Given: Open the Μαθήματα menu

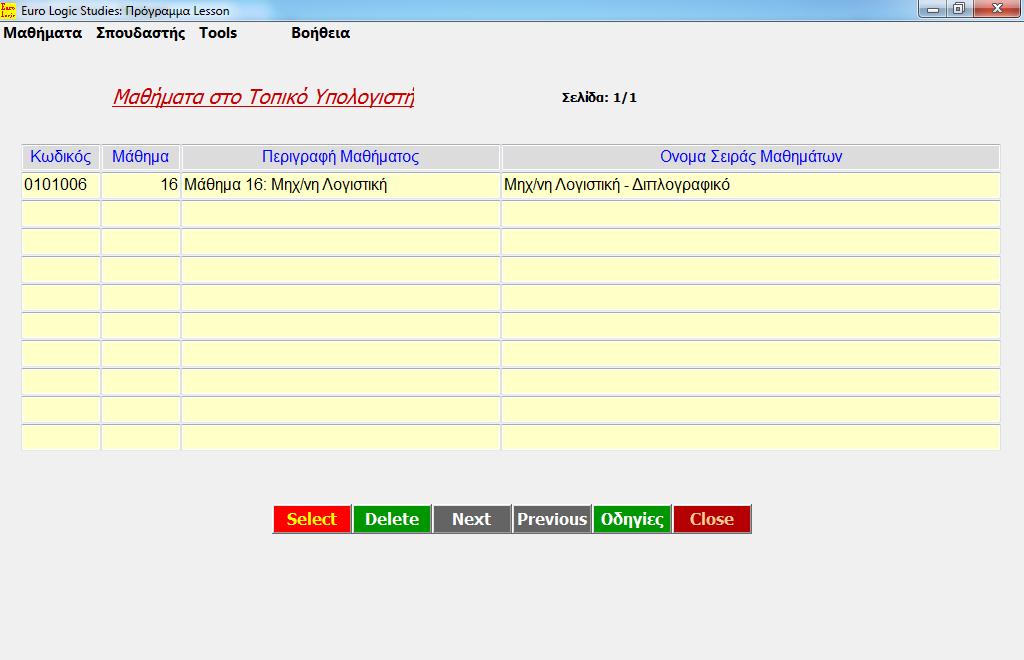Looking at the screenshot, I should coord(42,33).
